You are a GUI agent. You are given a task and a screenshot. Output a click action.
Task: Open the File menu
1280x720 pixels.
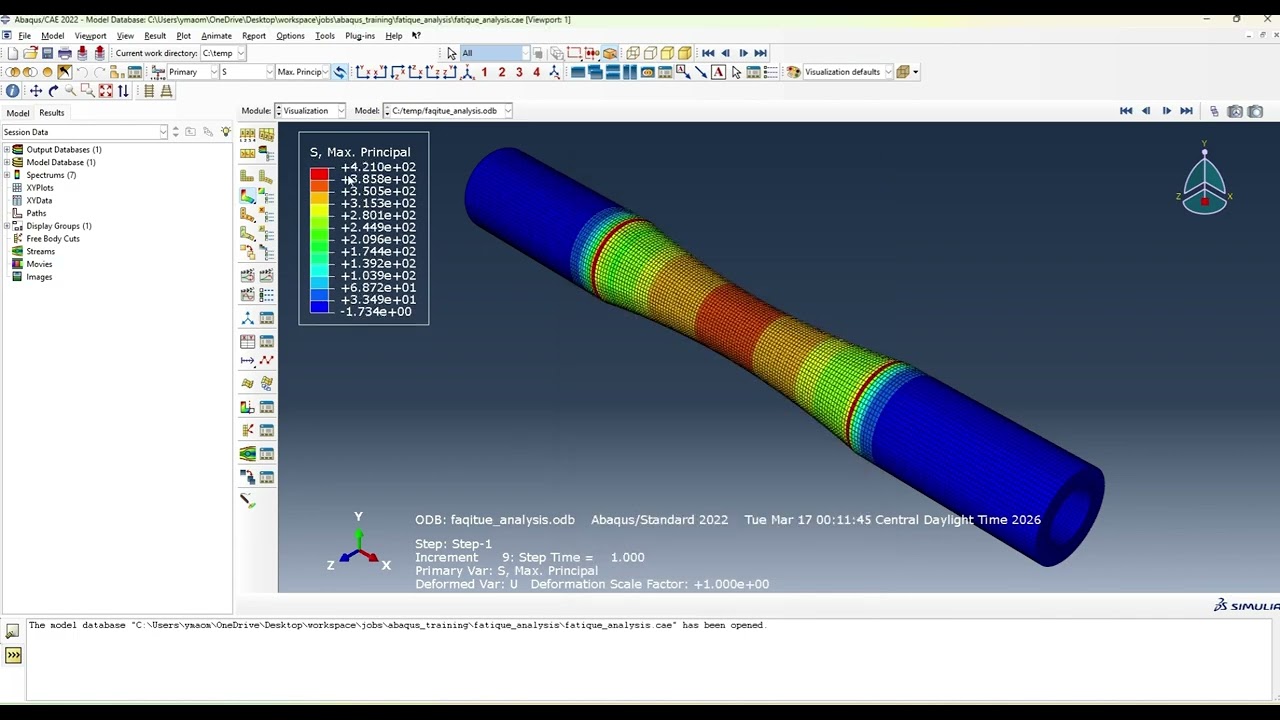point(24,36)
